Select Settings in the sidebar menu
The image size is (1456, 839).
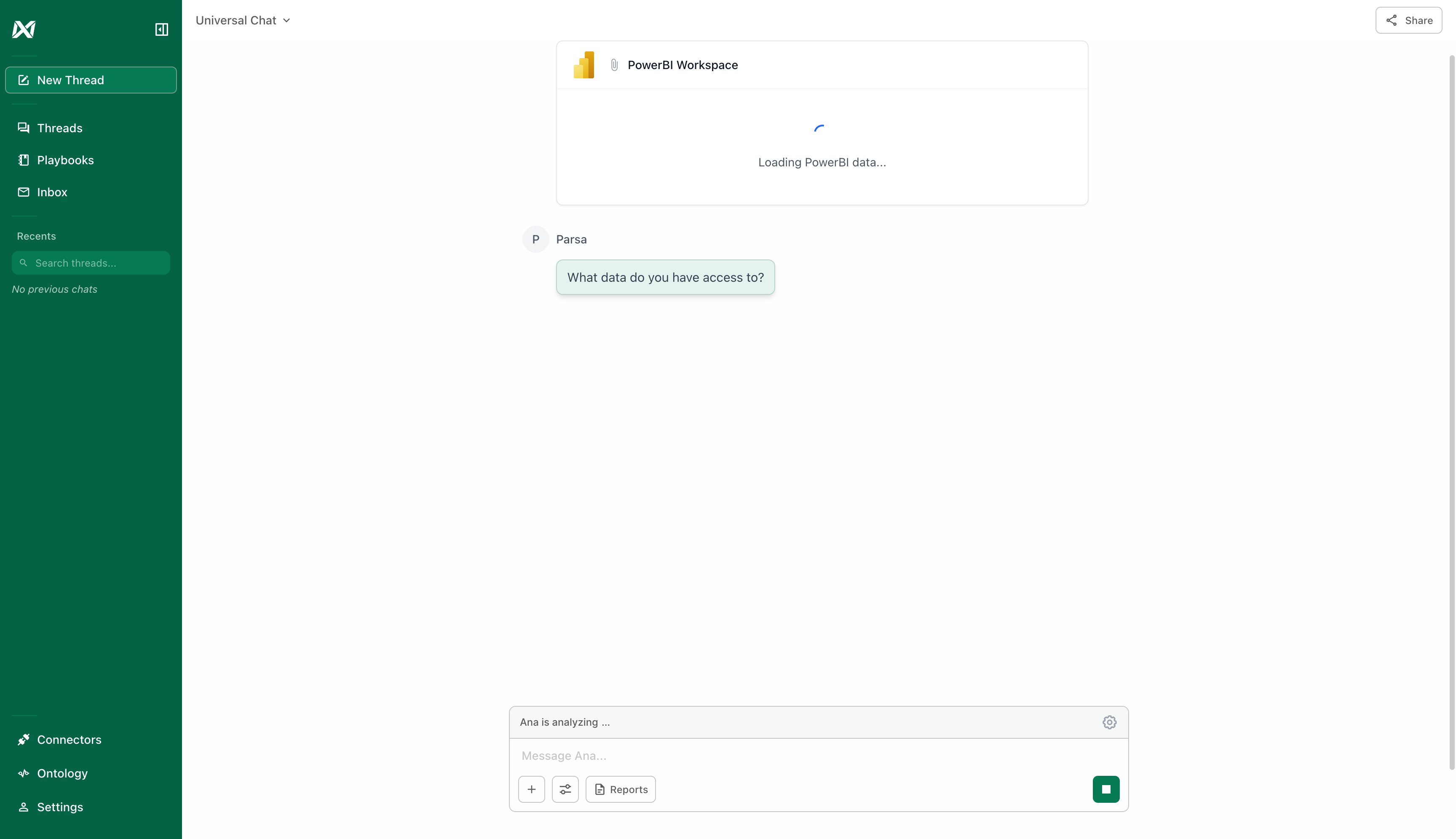click(x=60, y=807)
